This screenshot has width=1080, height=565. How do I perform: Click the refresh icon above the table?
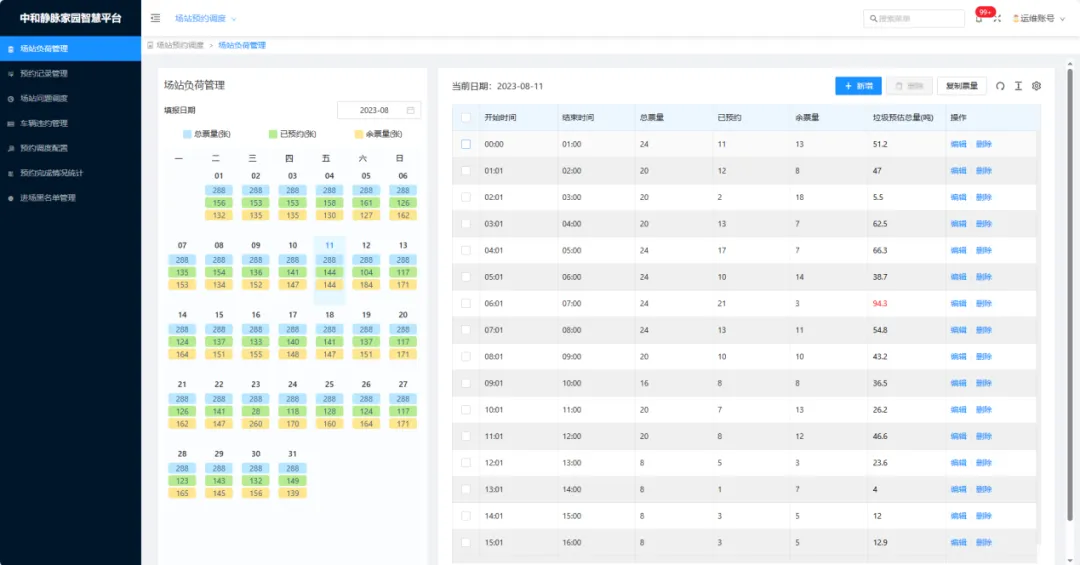(999, 86)
